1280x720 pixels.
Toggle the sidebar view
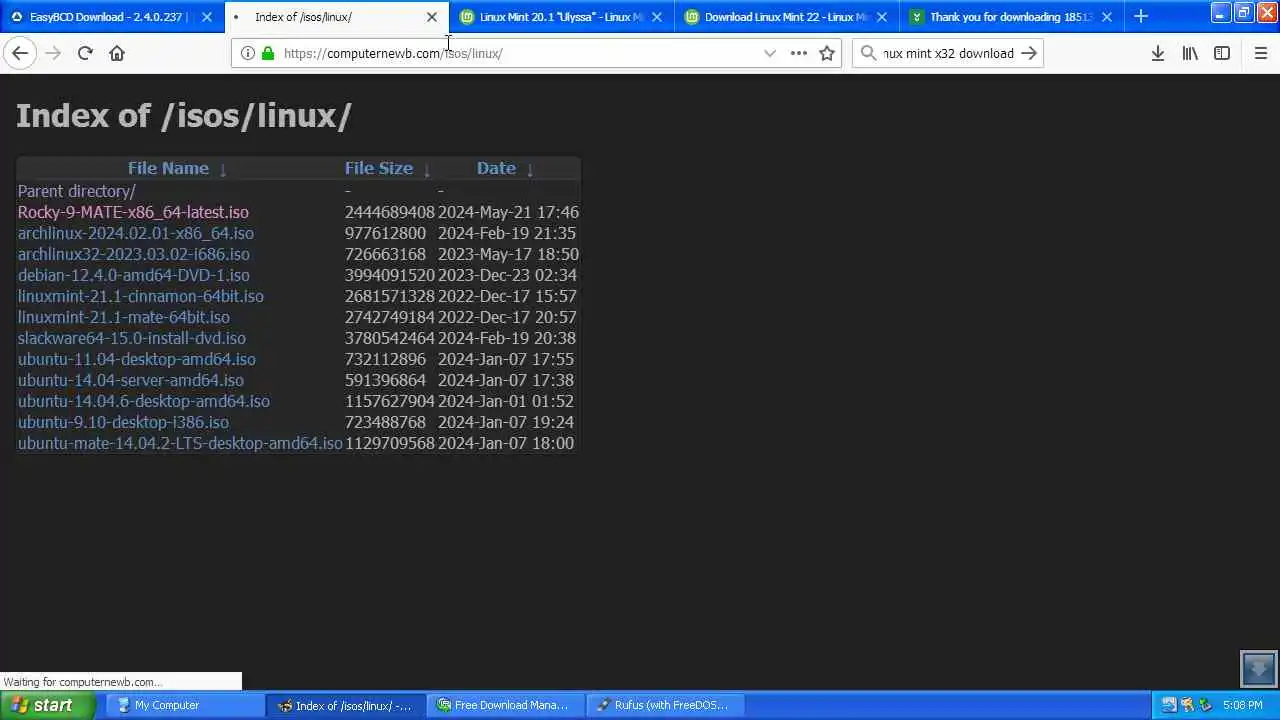pyautogui.click(x=1222, y=53)
